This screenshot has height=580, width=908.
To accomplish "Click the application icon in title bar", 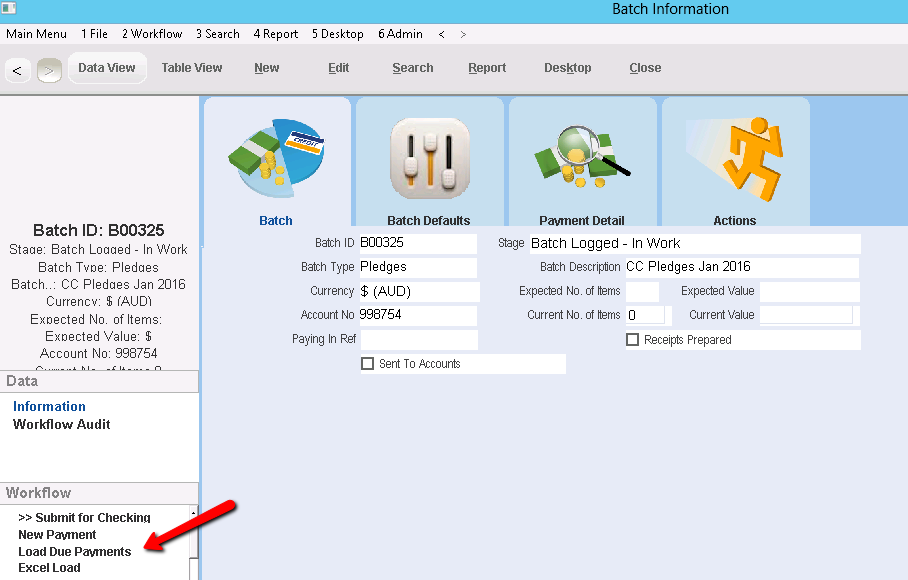I will pyautogui.click(x=9, y=9).
